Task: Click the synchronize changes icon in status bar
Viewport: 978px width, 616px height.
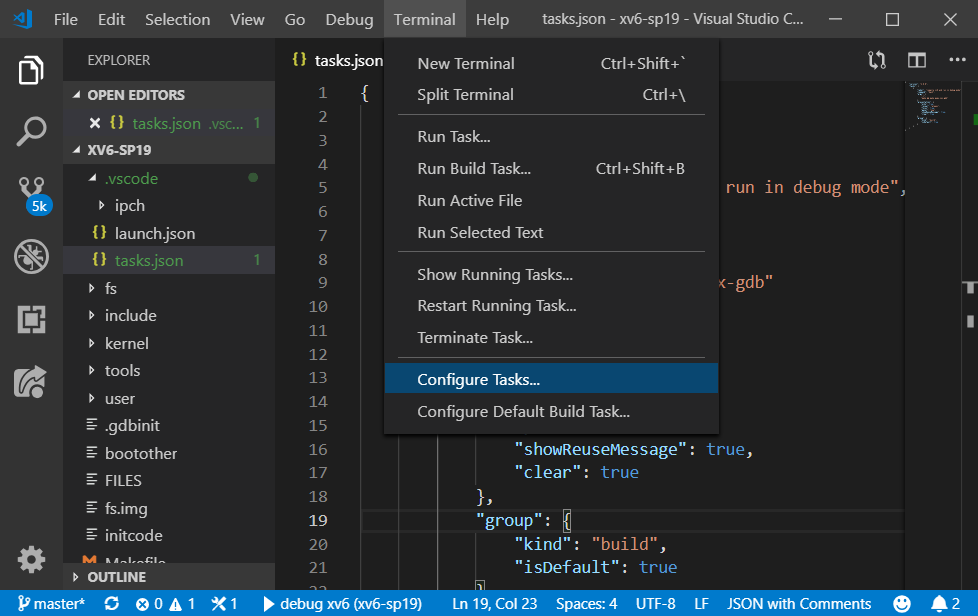Action: click(x=111, y=604)
